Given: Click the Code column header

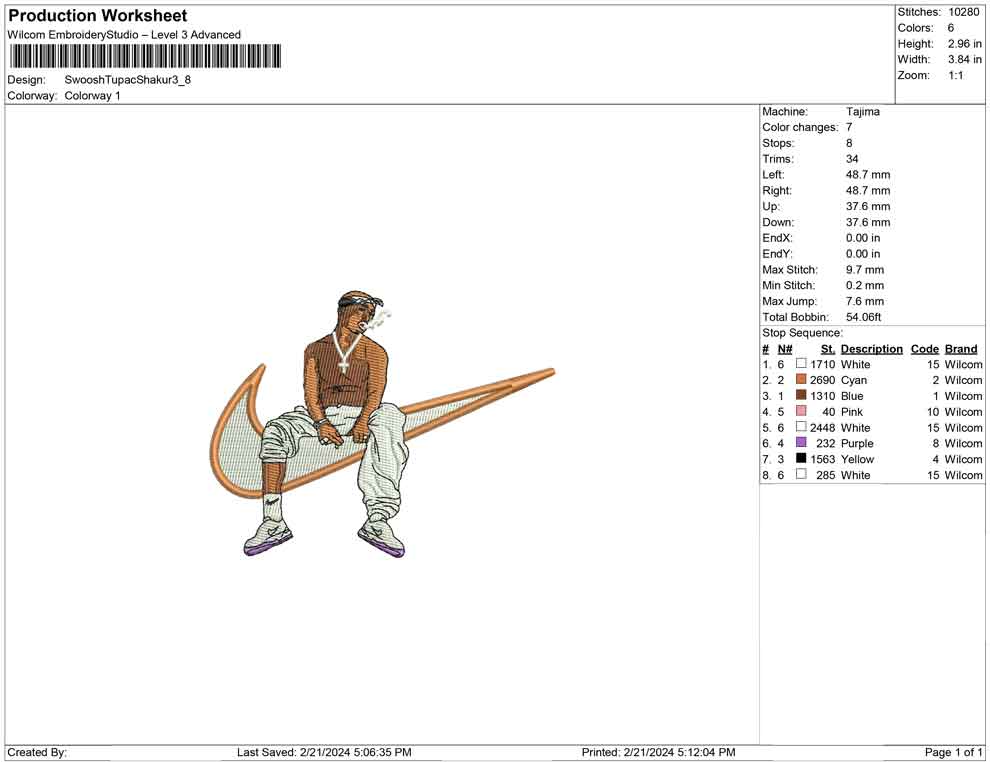Looking at the screenshot, I should pyautogui.click(x=925, y=348).
